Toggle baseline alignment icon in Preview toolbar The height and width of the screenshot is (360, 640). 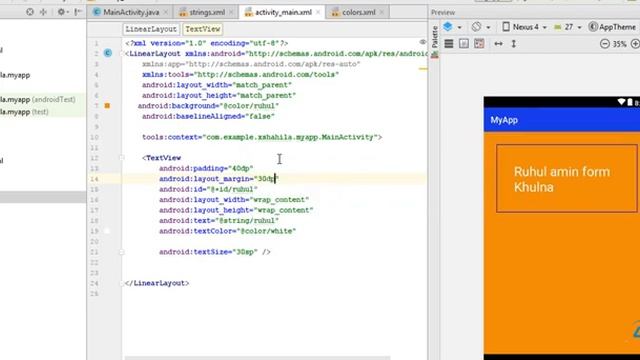(479, 44)
